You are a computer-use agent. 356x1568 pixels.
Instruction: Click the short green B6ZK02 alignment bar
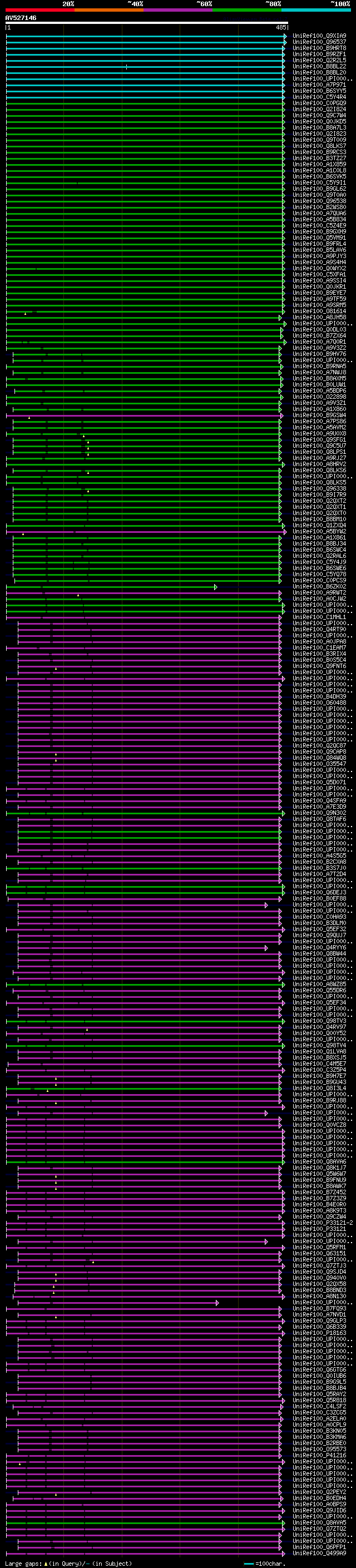point(111,587)
